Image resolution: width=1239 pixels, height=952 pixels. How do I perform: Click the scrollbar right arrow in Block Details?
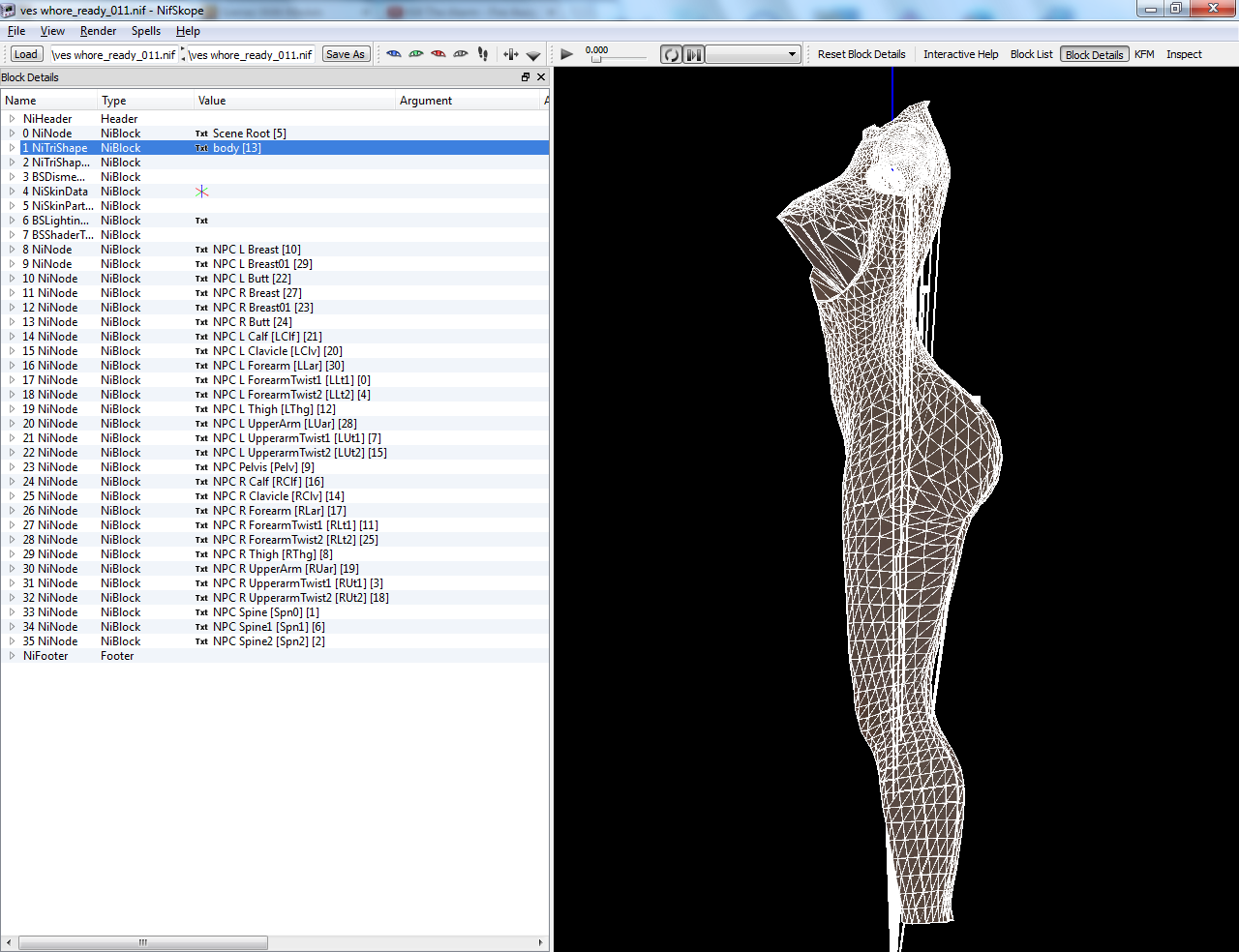click(x=541, y=942)
